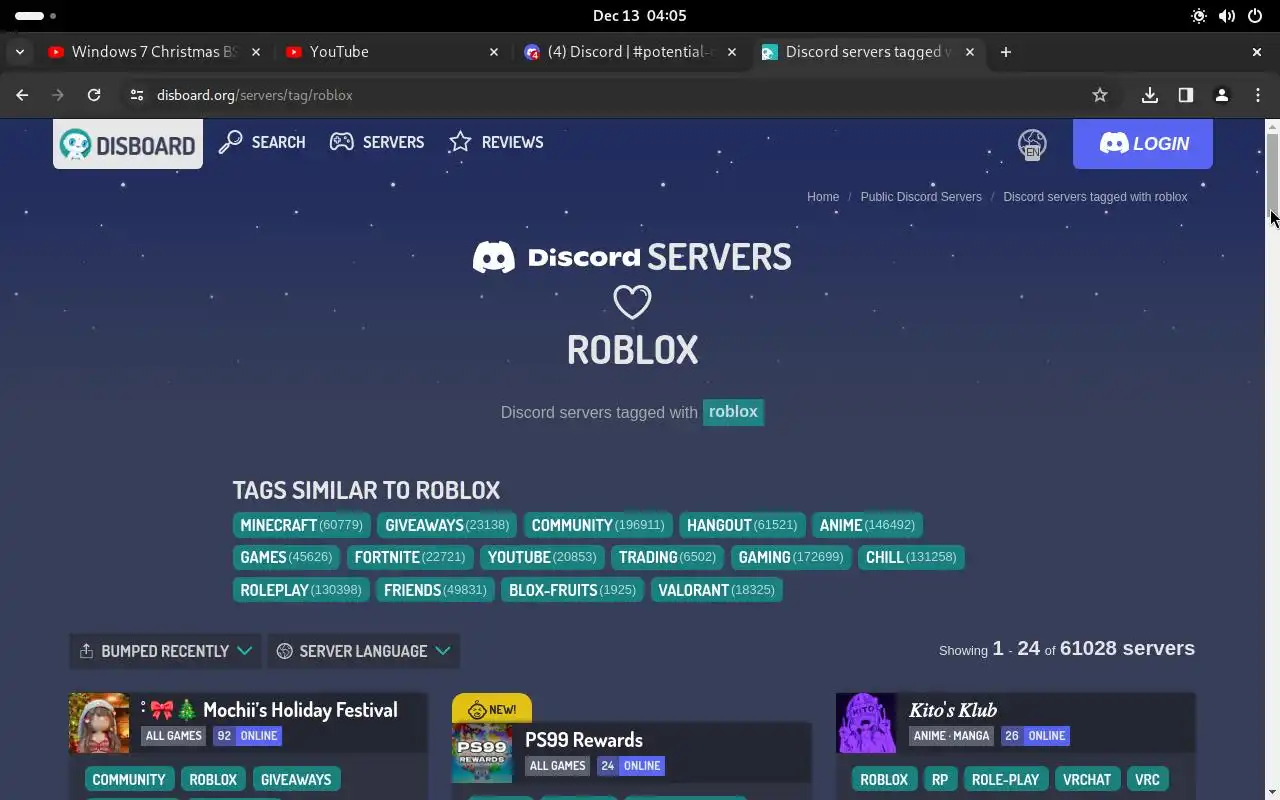This screenshot has width=1280, height=800.
Task: Toggle the browser side panel
Action: [x=1186, y=95]
